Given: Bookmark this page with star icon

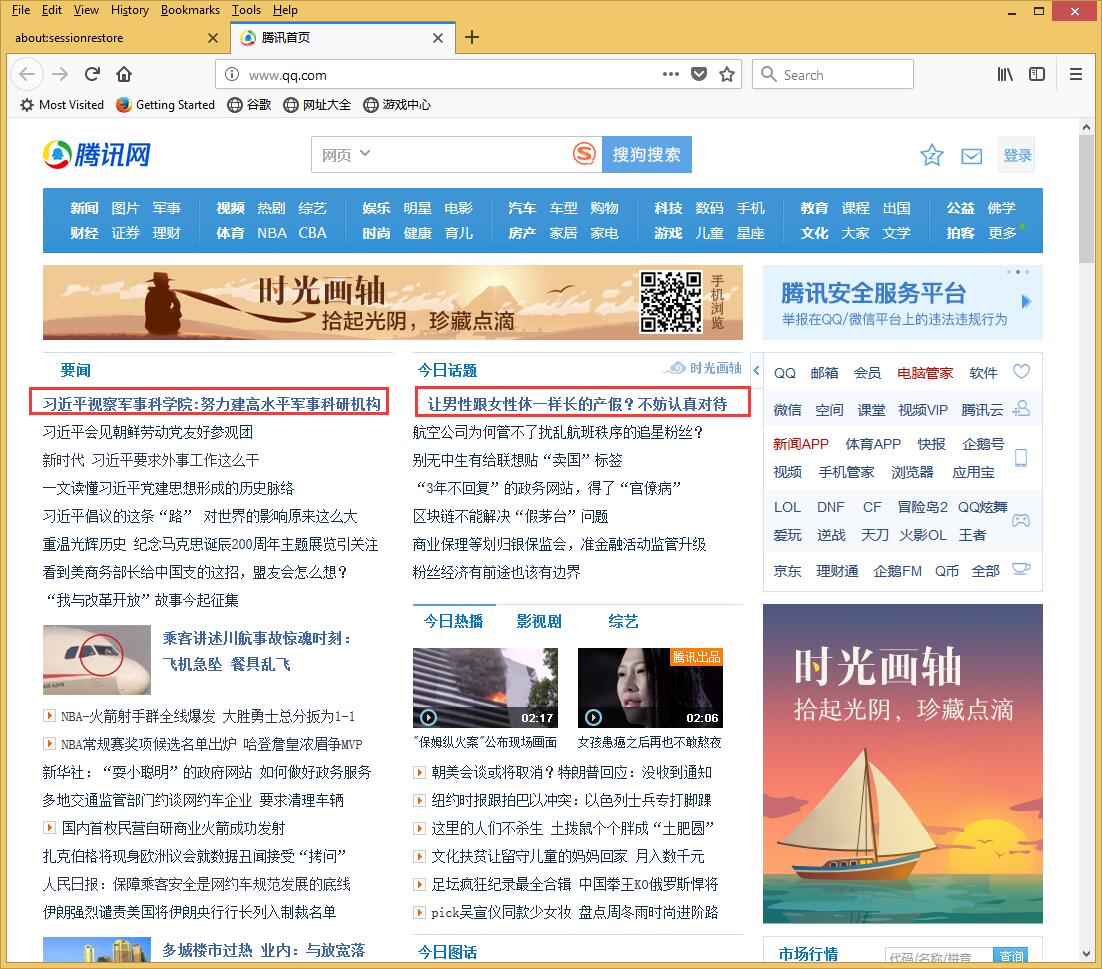Looking at the screenshot, I should [727, 74].
